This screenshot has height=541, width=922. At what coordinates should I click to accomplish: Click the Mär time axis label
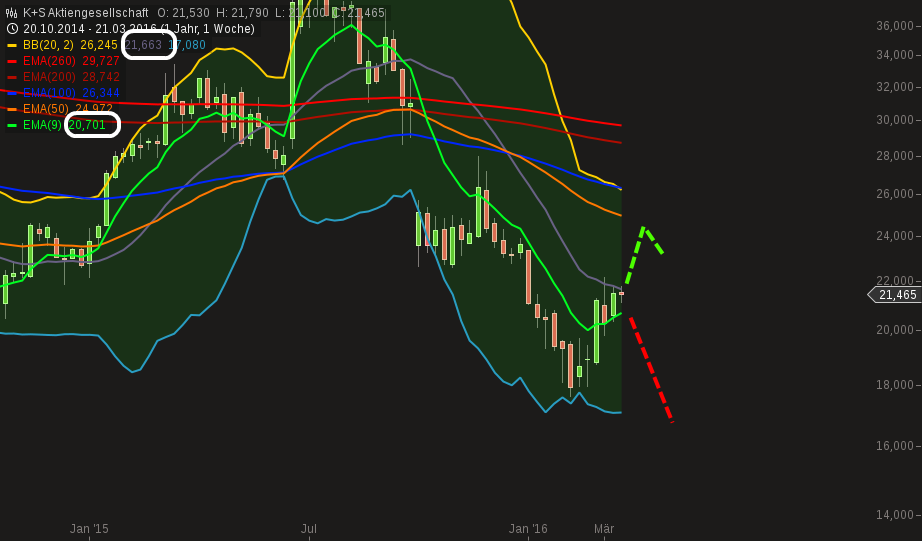pos(604,529)
